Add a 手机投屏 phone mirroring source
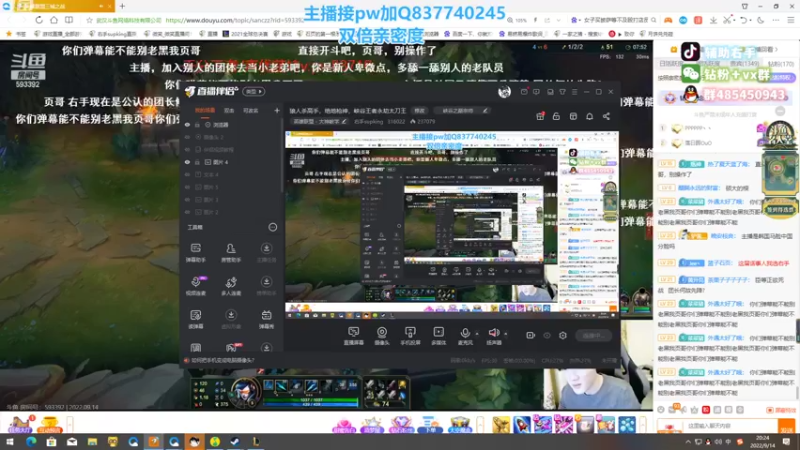 pos(410,336)
